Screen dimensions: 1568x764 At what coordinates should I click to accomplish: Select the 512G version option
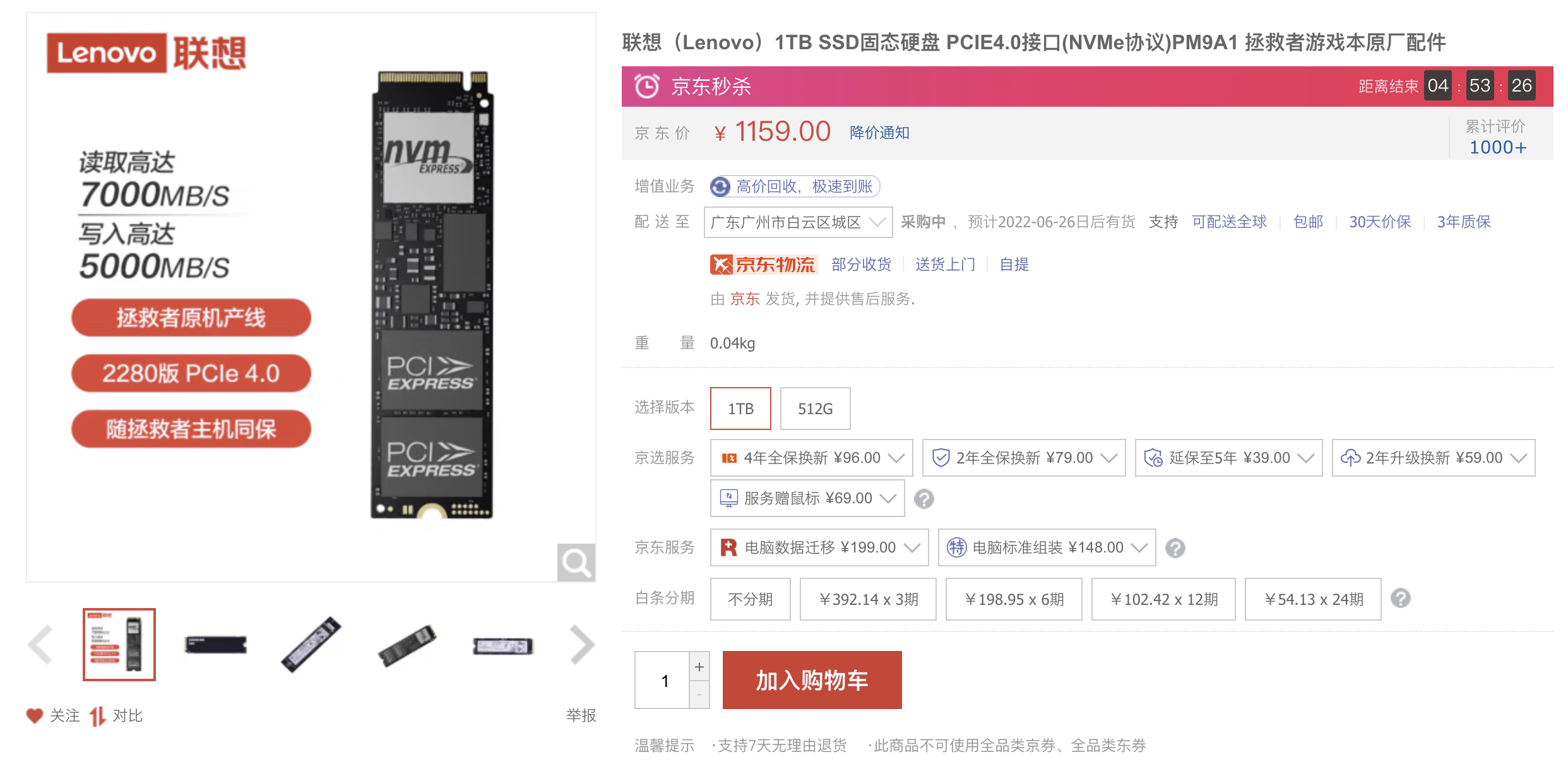pyautogui.click(x=816, y=409)
